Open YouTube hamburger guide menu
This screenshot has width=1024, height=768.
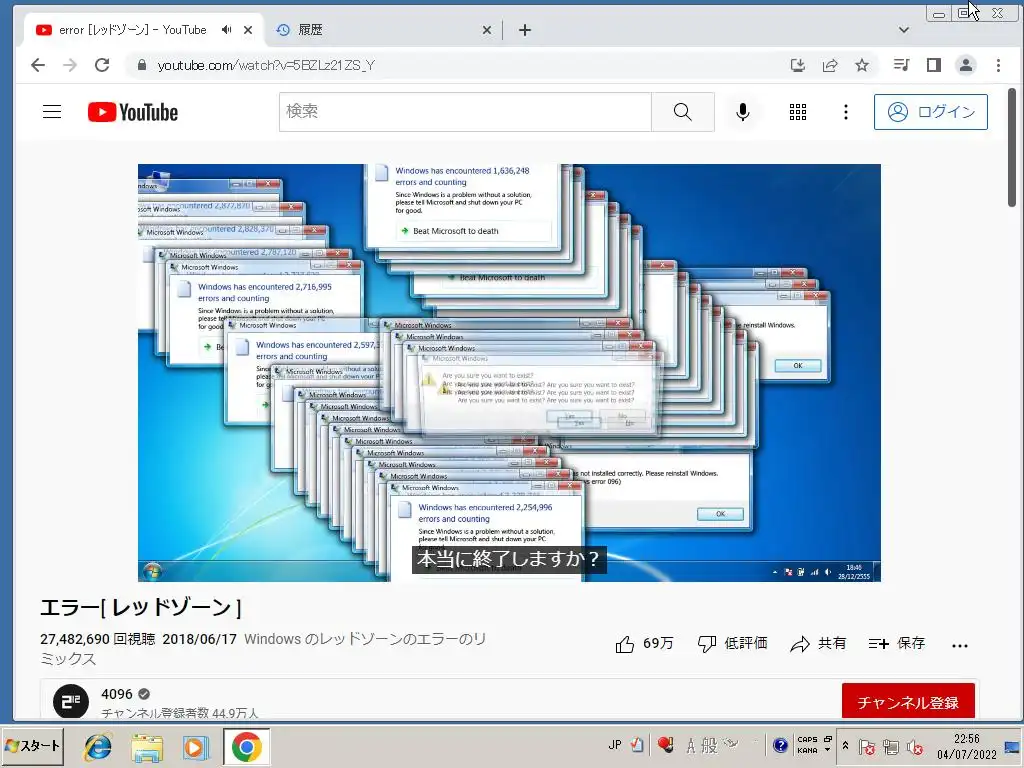[x=52, y=112]
